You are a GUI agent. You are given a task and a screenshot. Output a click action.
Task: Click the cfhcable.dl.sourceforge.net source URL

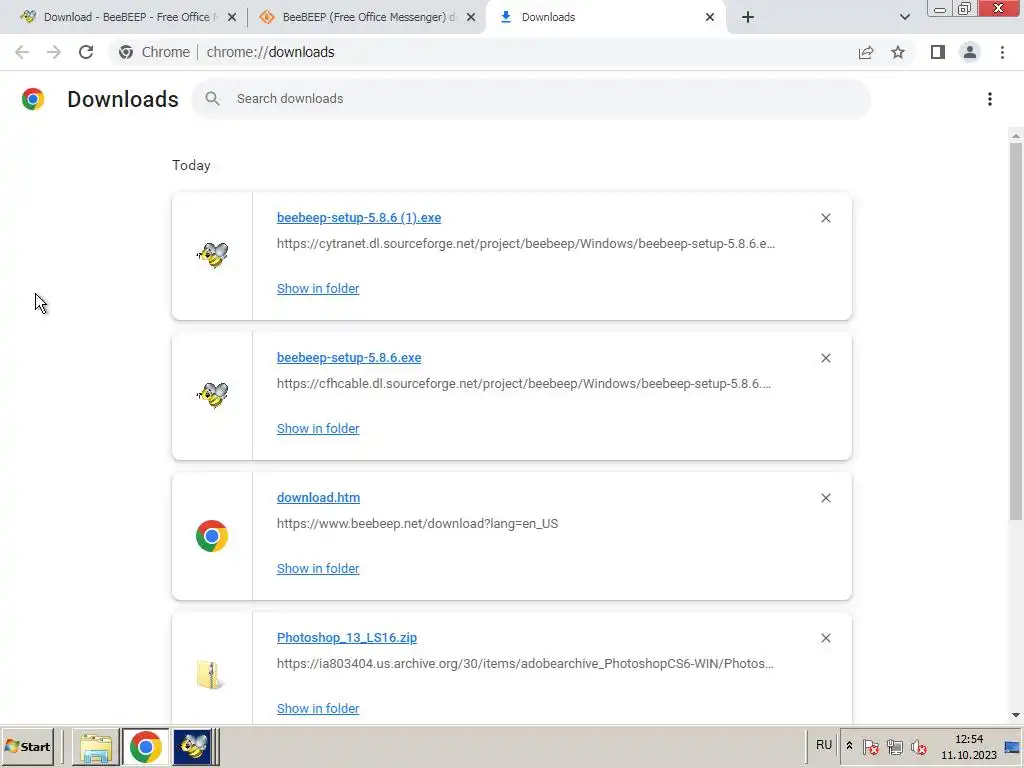pos(524,383)
